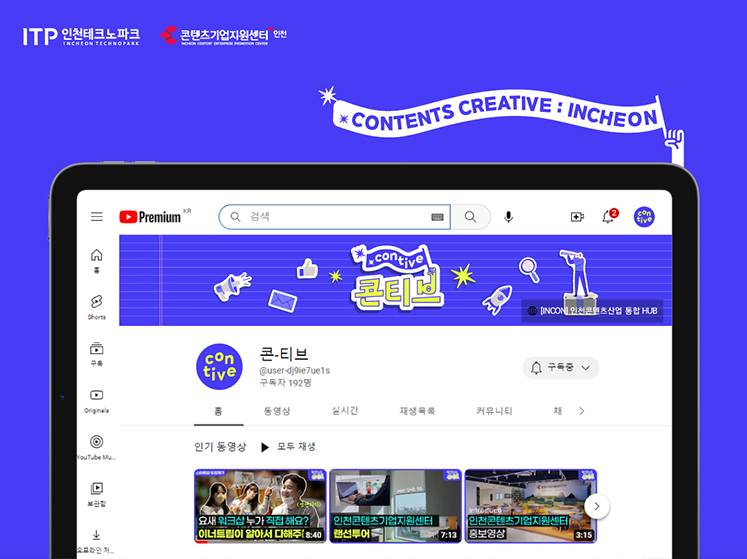Play all popular videos via 모두 재생
The width and height of the screenshot is (747, 559).
[x=289, y=447]
